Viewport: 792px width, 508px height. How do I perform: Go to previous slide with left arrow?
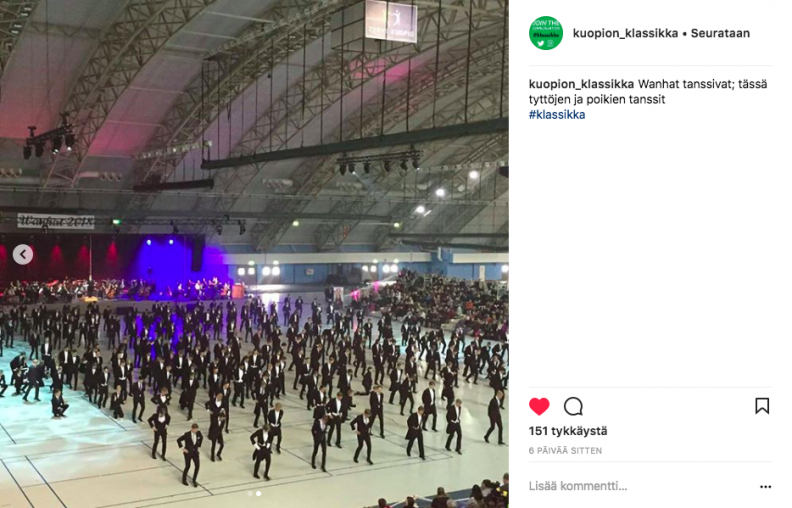pos(23,255)
